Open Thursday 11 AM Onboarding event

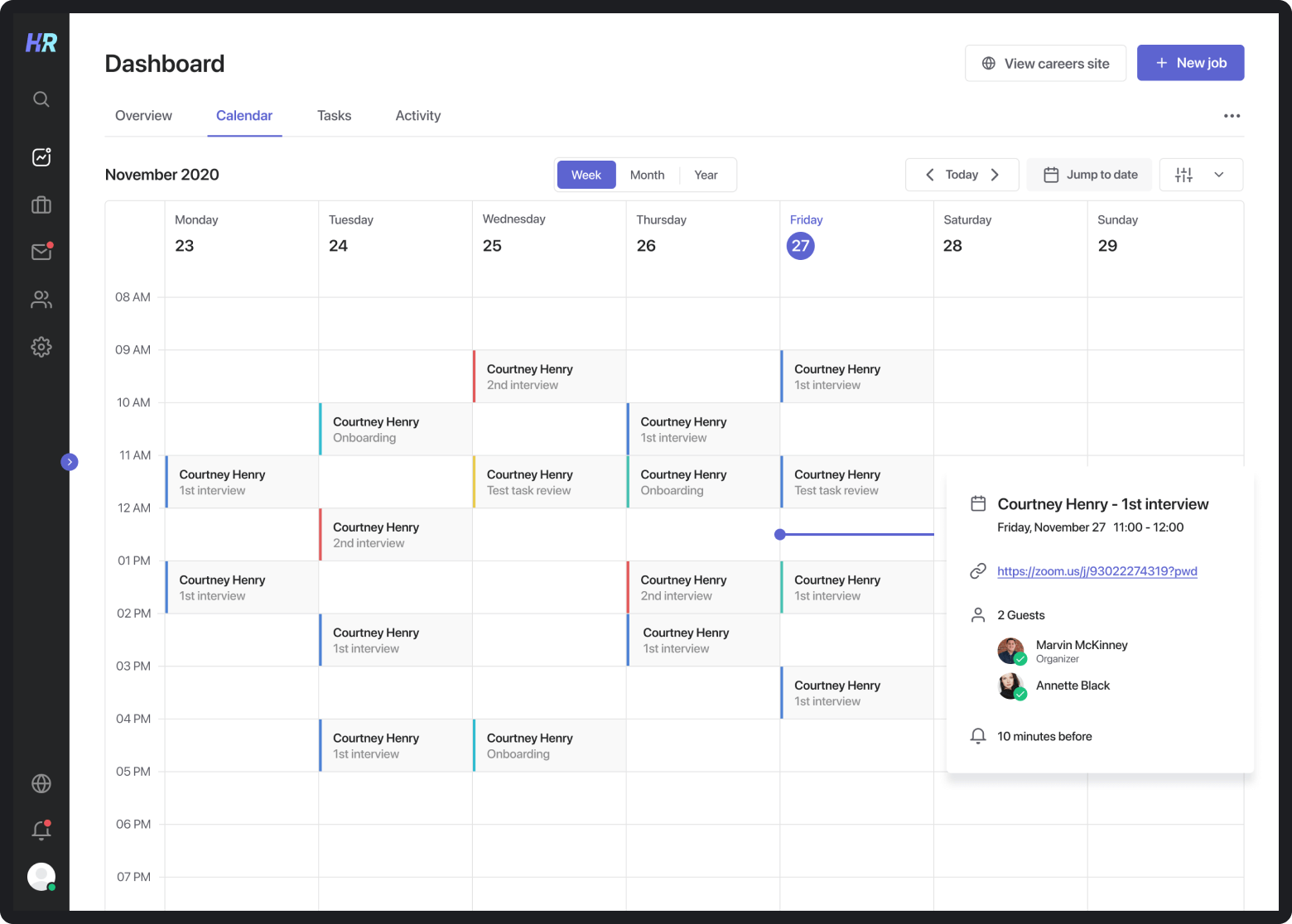point(703,482)
